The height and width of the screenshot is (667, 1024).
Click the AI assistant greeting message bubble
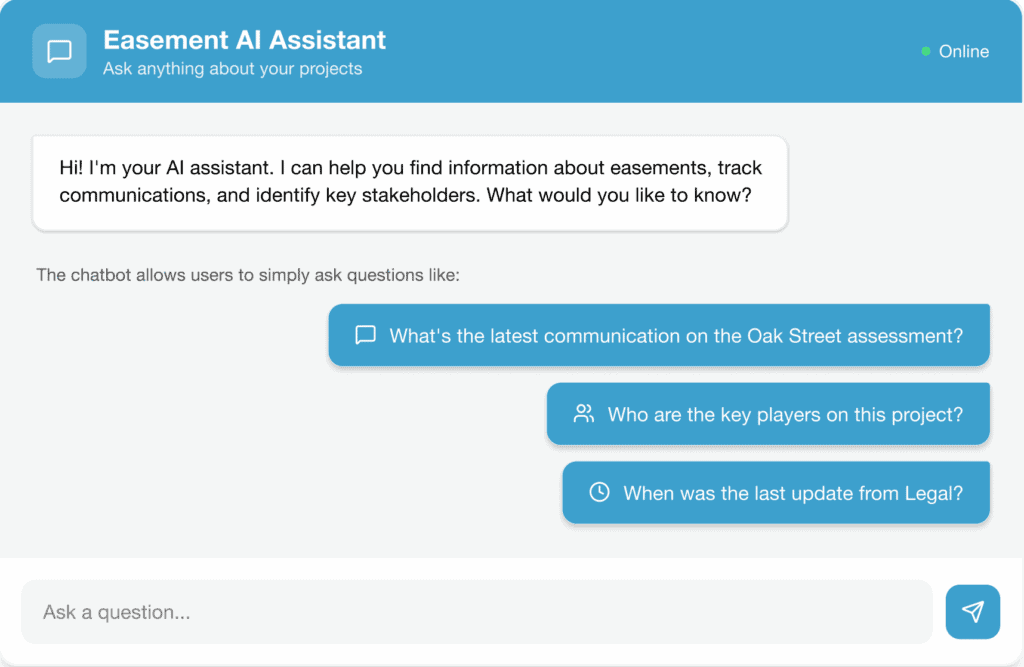(x=410, y=182)
